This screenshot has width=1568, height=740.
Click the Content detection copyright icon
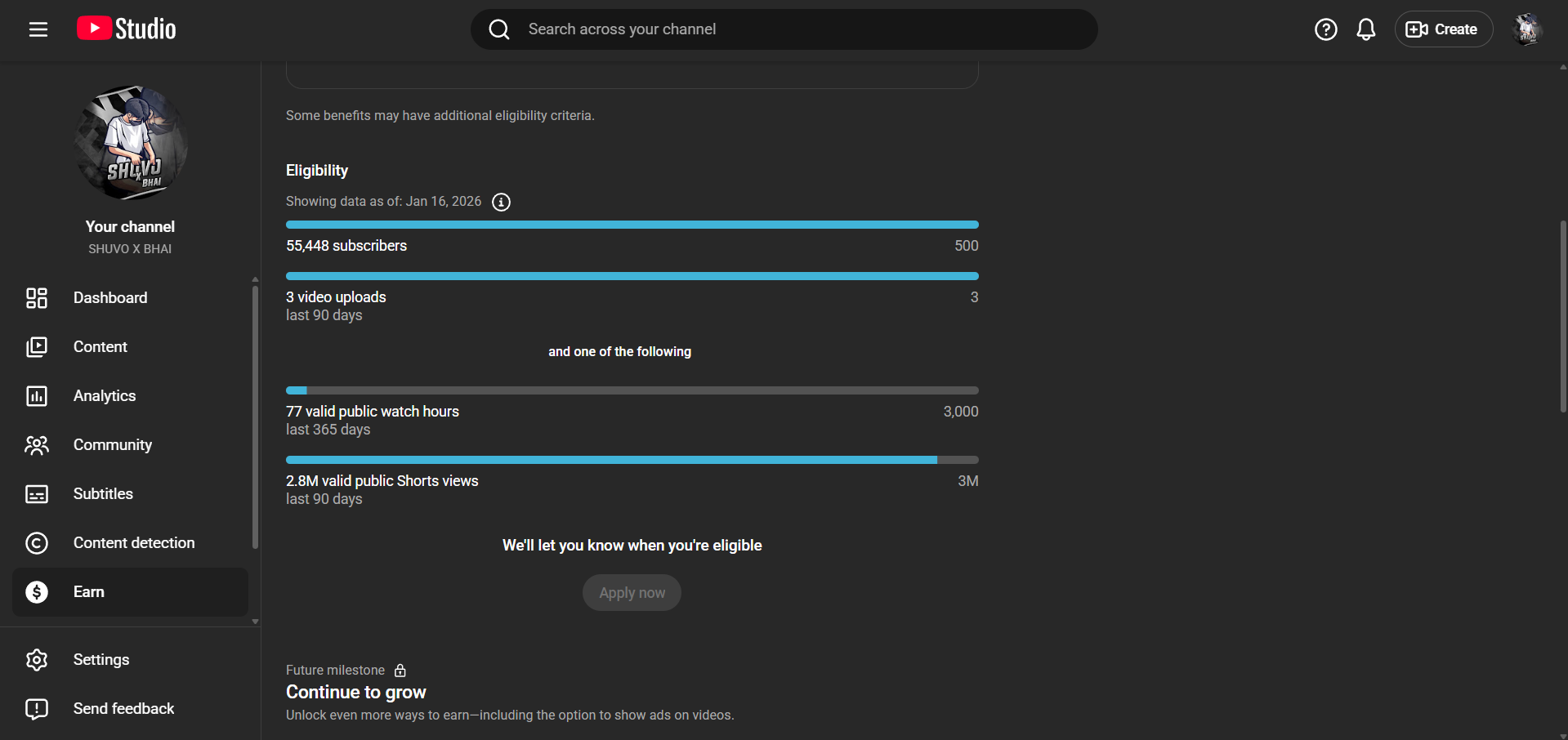[37, 543]
